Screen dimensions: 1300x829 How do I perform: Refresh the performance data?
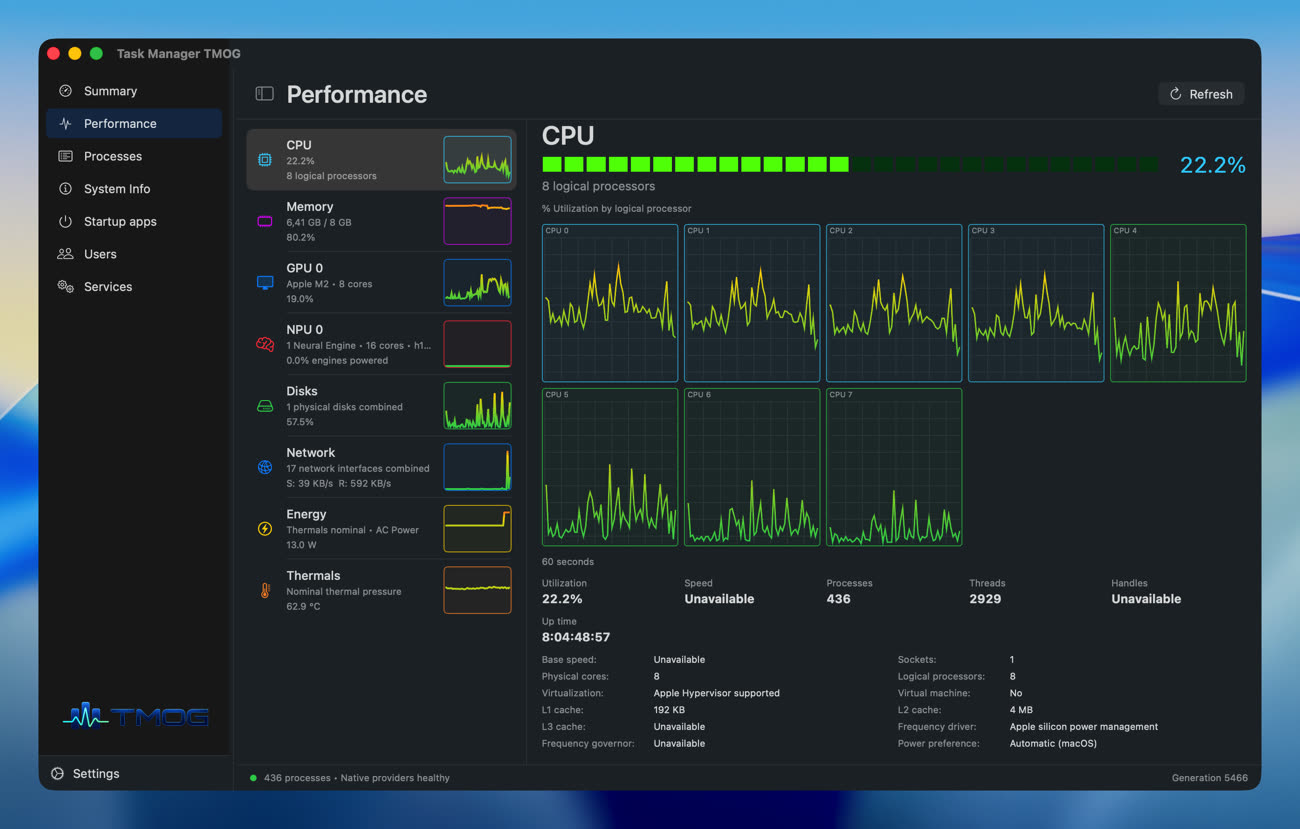click(1201, 94)
